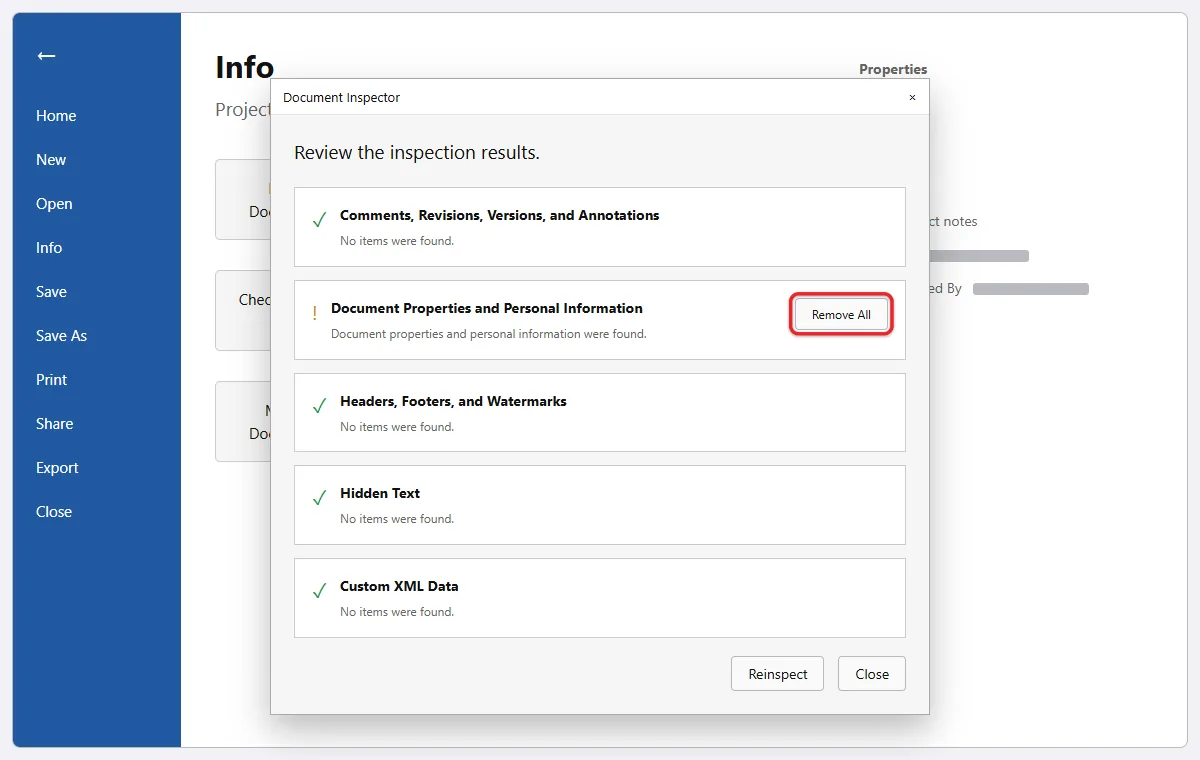The image size is (1200, 760).
Task: Choose Save As in sidebar
Action: (61, 336)
